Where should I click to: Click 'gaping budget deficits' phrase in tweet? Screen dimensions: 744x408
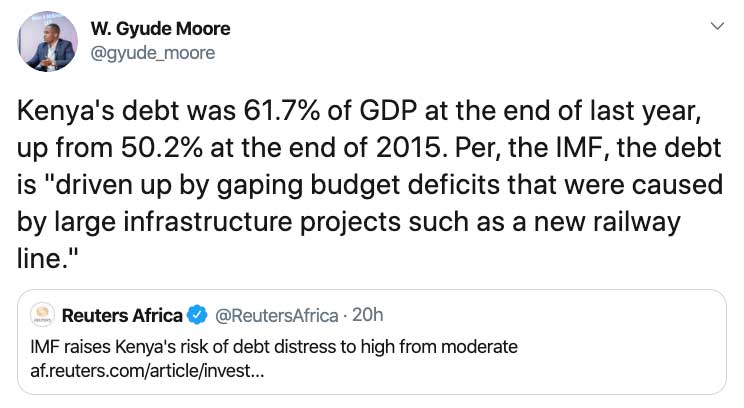tap(358, 185)
